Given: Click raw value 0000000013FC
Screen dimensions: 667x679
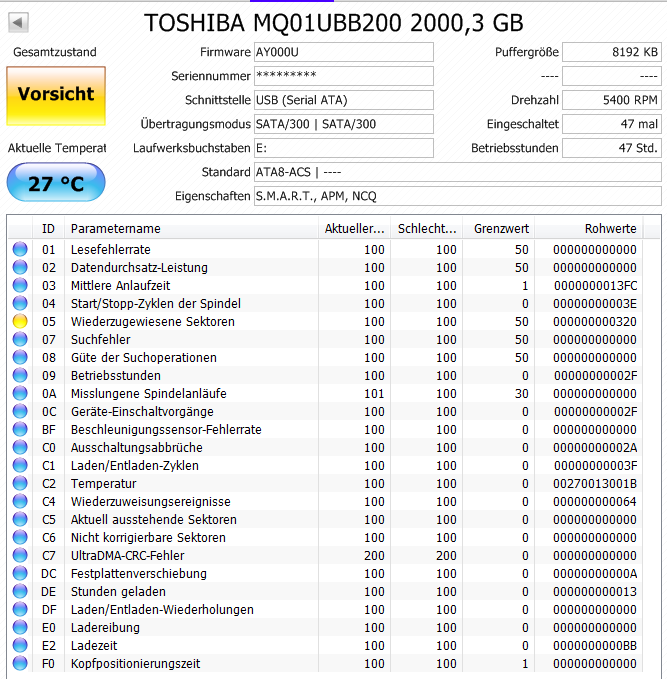Looking at the screenshot, I should (x=595, y=286).
